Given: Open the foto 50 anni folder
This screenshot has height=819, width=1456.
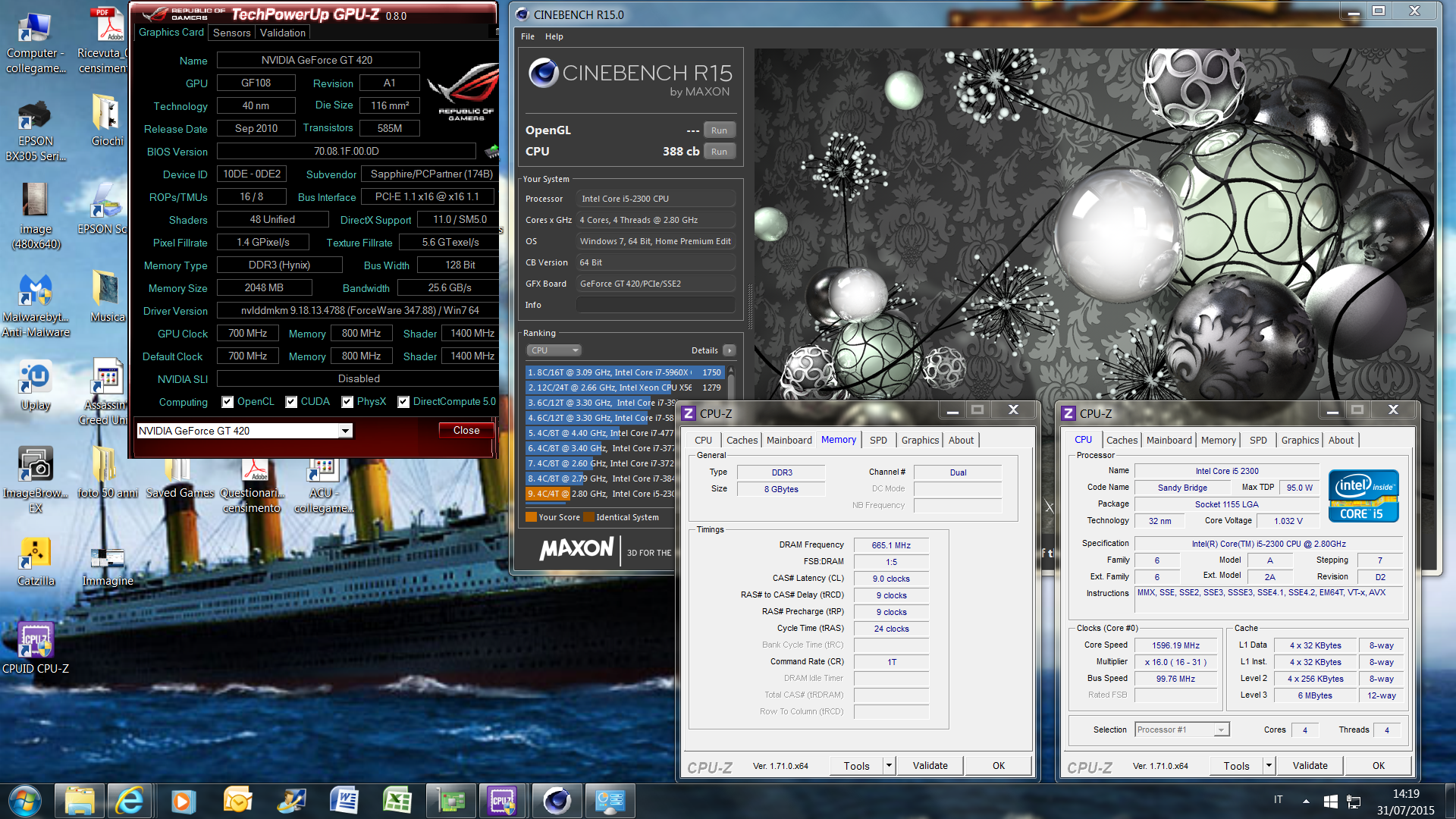Looking at the screenshot, I should tap(107, 472).
